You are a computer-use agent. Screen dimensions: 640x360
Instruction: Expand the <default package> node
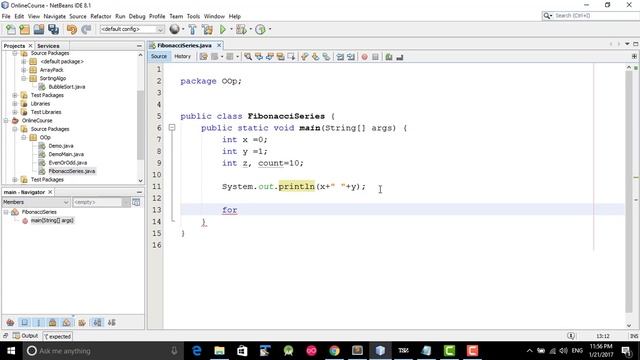(24, 62)
